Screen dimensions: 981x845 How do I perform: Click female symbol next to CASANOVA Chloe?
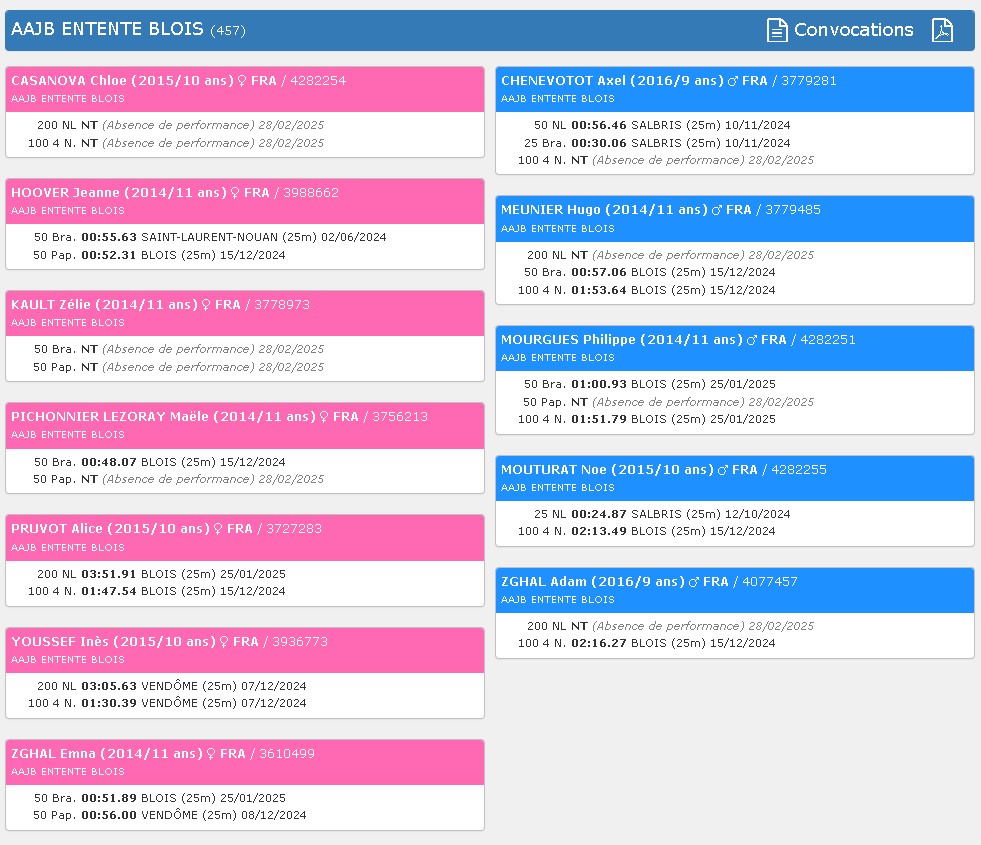point(241,81)
